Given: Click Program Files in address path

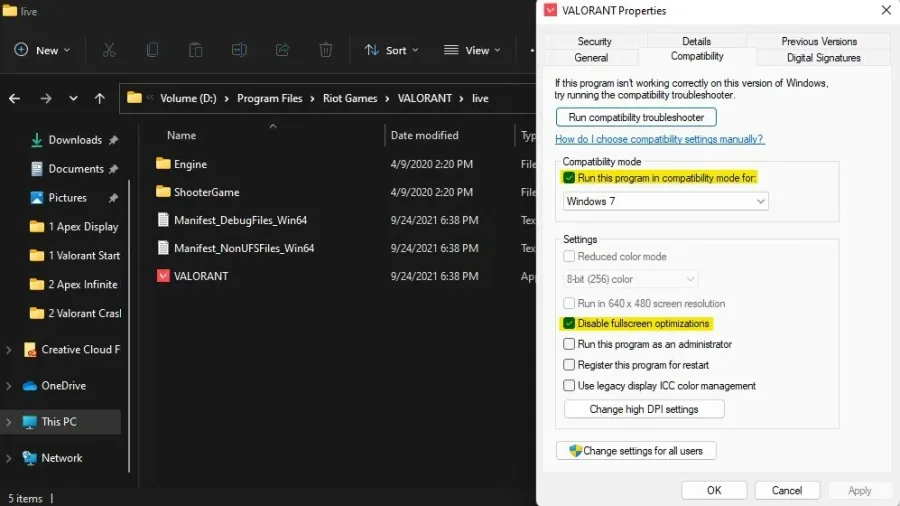Looking at the screenshot, I should click(270, 98).
